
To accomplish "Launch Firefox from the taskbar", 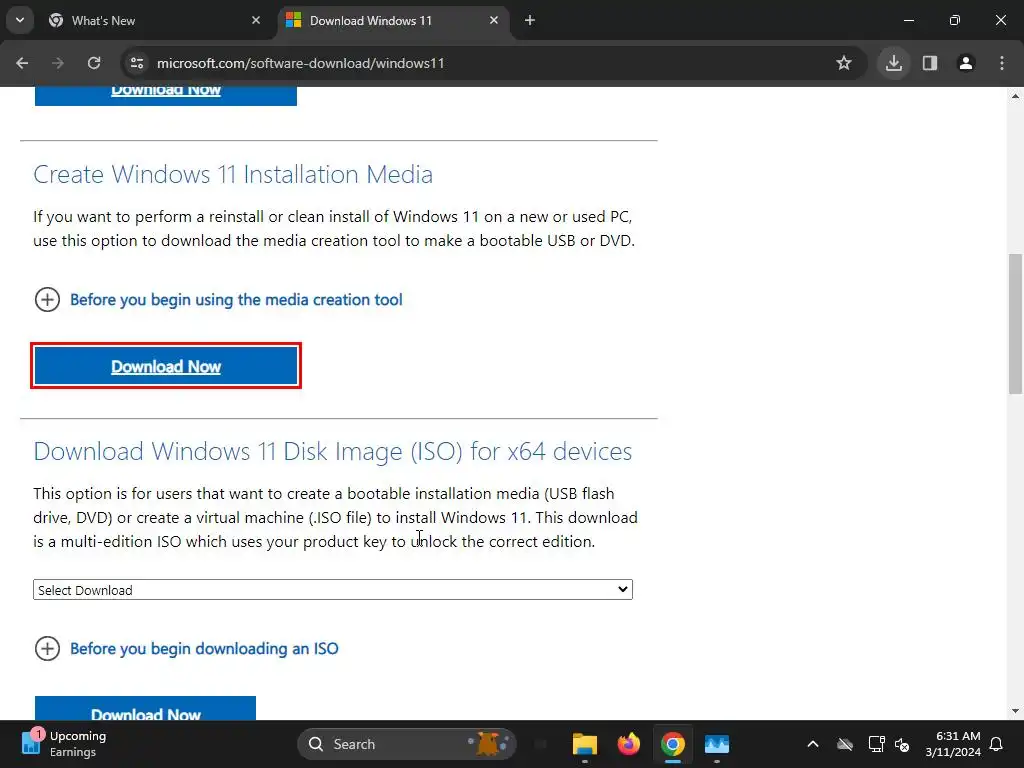I will pos(629,744).
